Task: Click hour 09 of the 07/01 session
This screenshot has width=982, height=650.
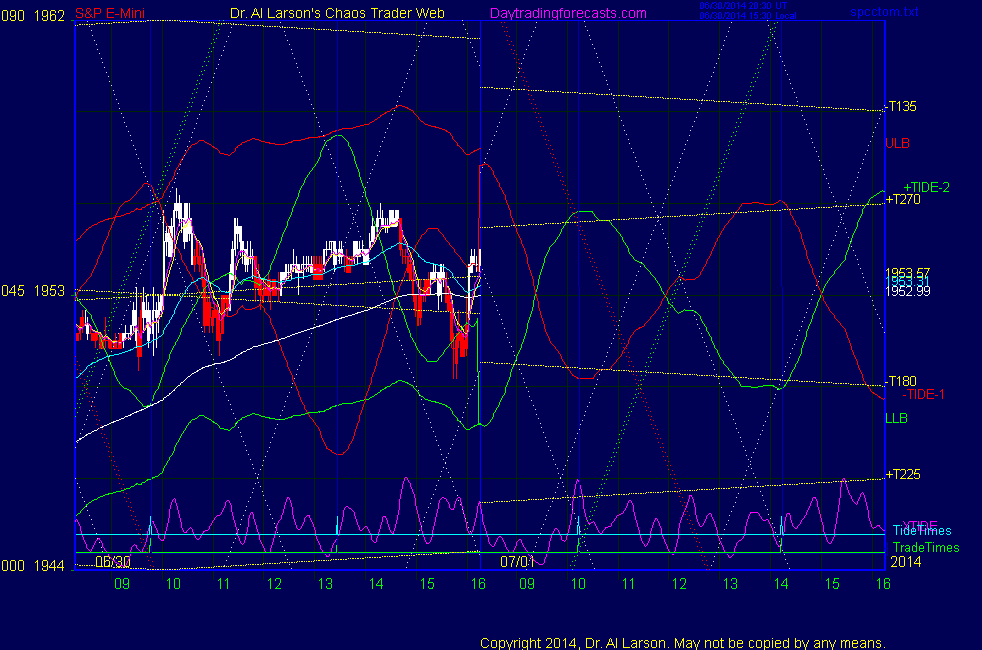Action: [527, 584]
